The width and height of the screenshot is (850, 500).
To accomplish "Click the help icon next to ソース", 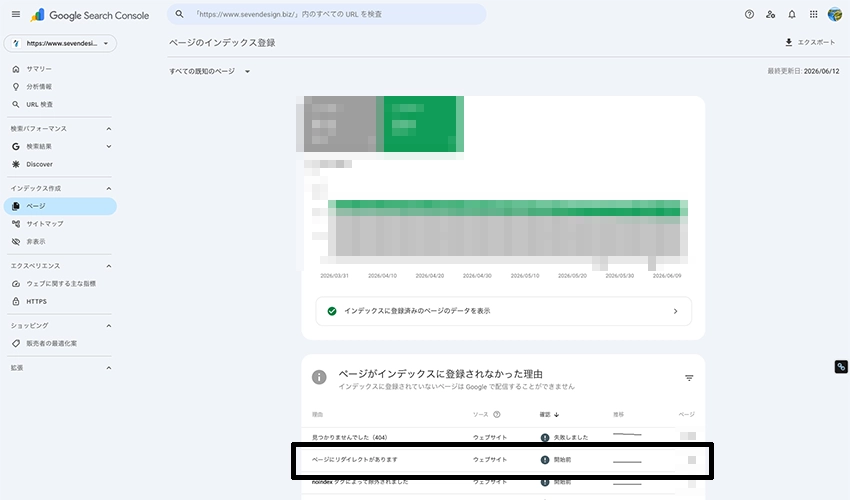I will (x=497, y=414).
